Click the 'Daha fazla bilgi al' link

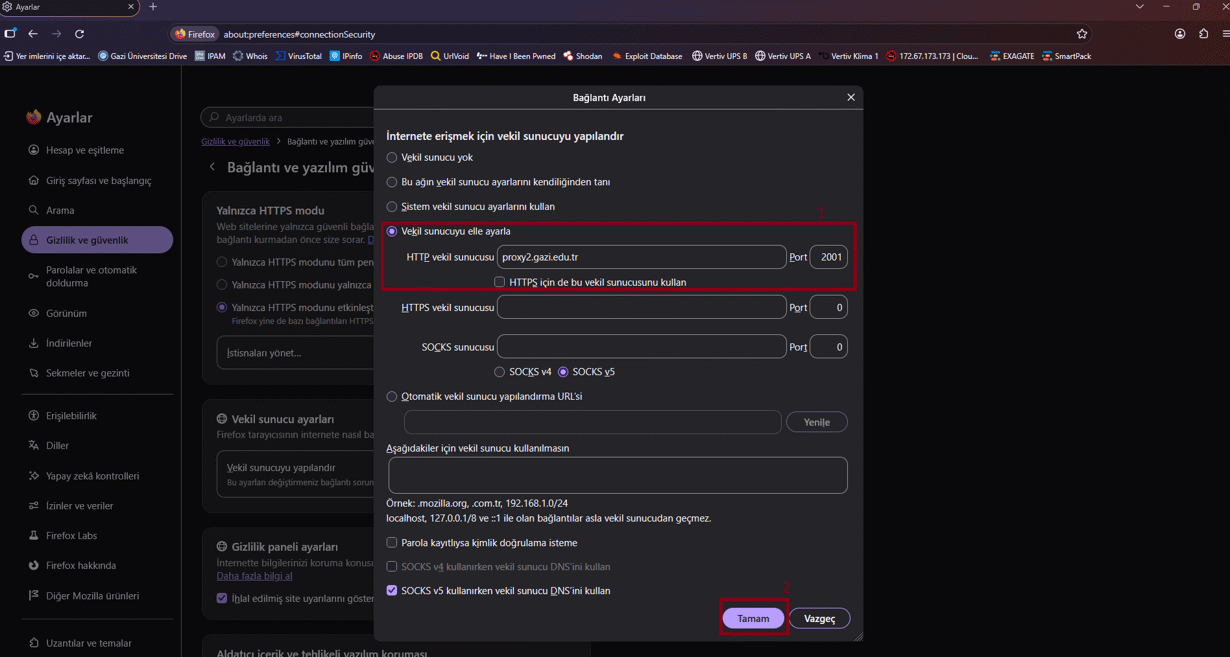click(x=255, y=576)
